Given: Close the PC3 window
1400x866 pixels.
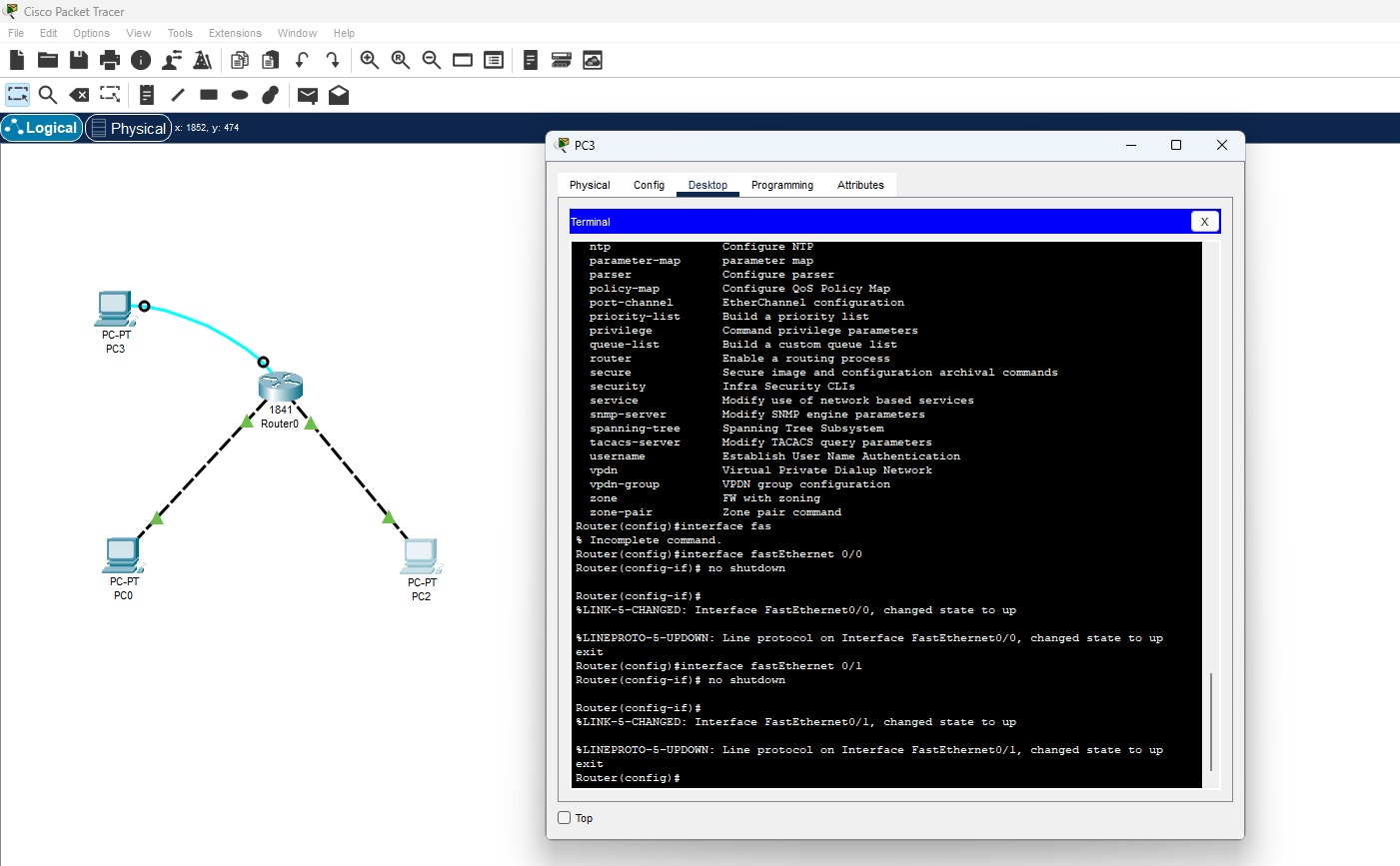Looking at the screenshot, I should pyautogui.click(x=1221, y=145).
